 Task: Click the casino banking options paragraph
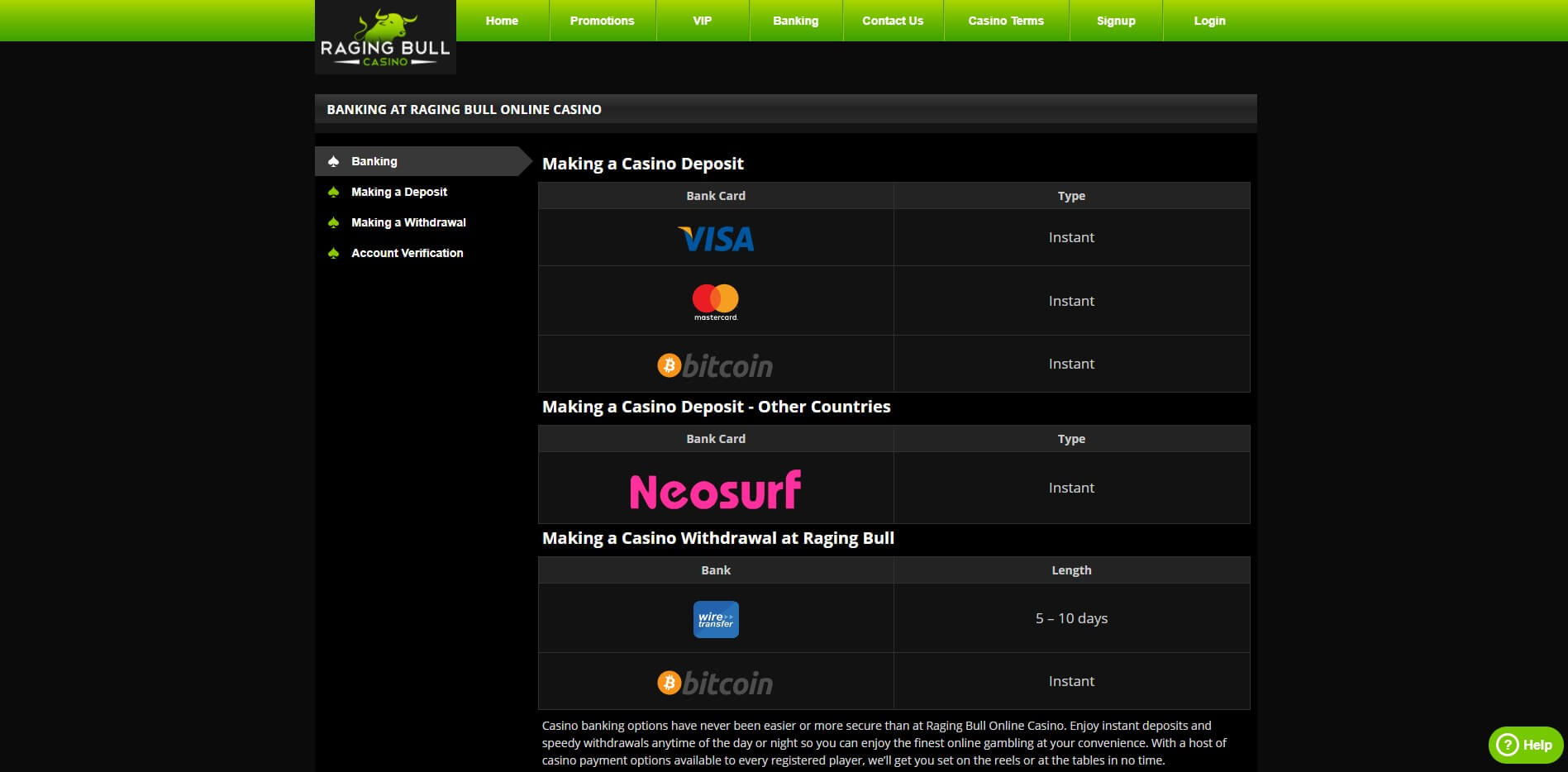884,743
